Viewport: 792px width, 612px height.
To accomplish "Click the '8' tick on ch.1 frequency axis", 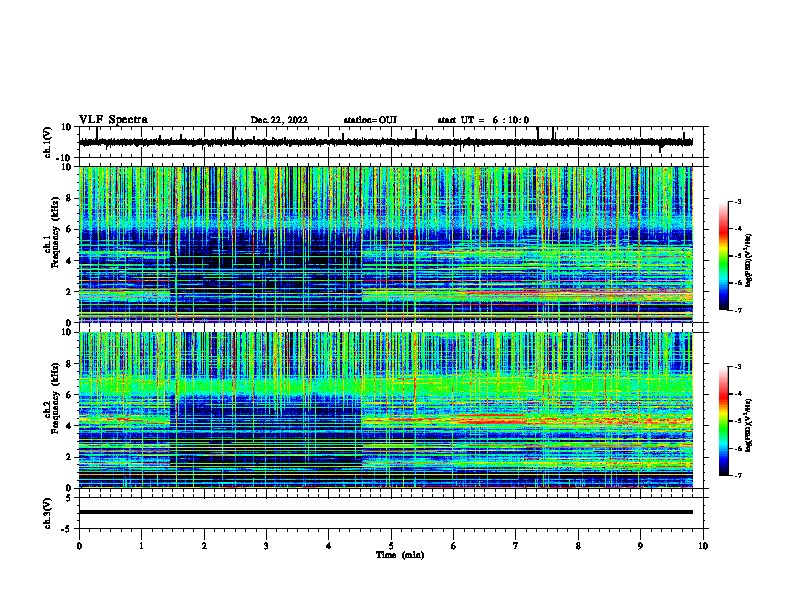I will tap(69, 198).
